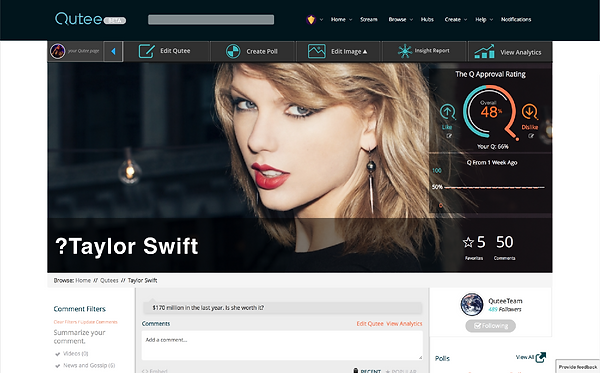
Task: Open the shield badge icon in the header
Action: 311,20
